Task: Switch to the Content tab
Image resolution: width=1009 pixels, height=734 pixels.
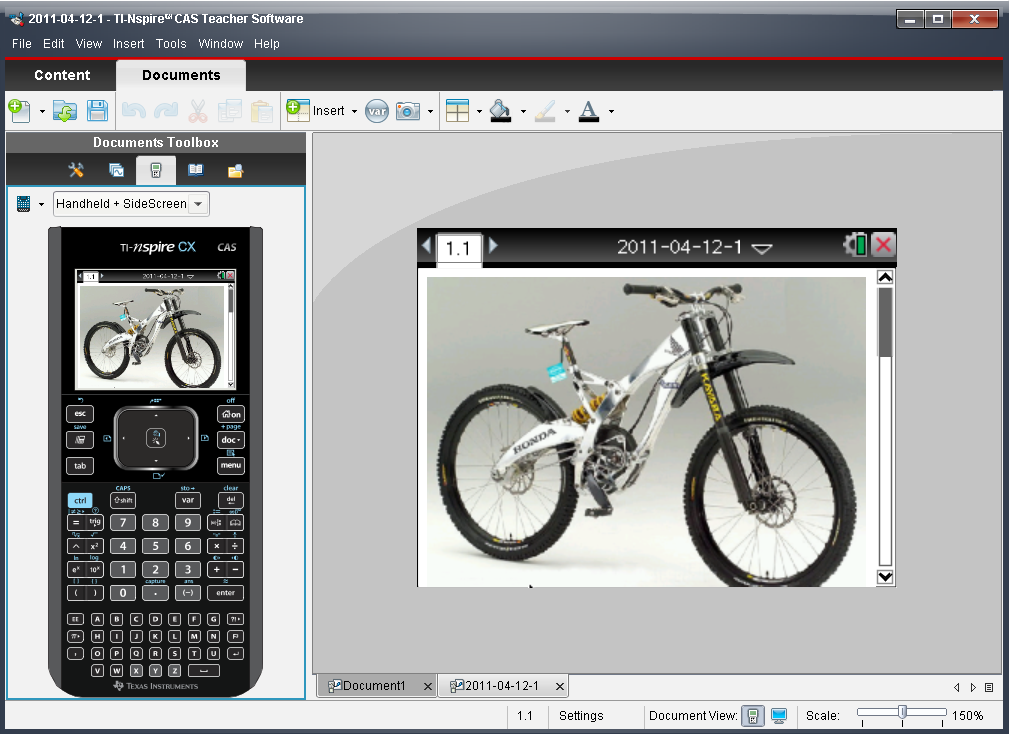Action: pyautogui.click(x=62, y=75)
